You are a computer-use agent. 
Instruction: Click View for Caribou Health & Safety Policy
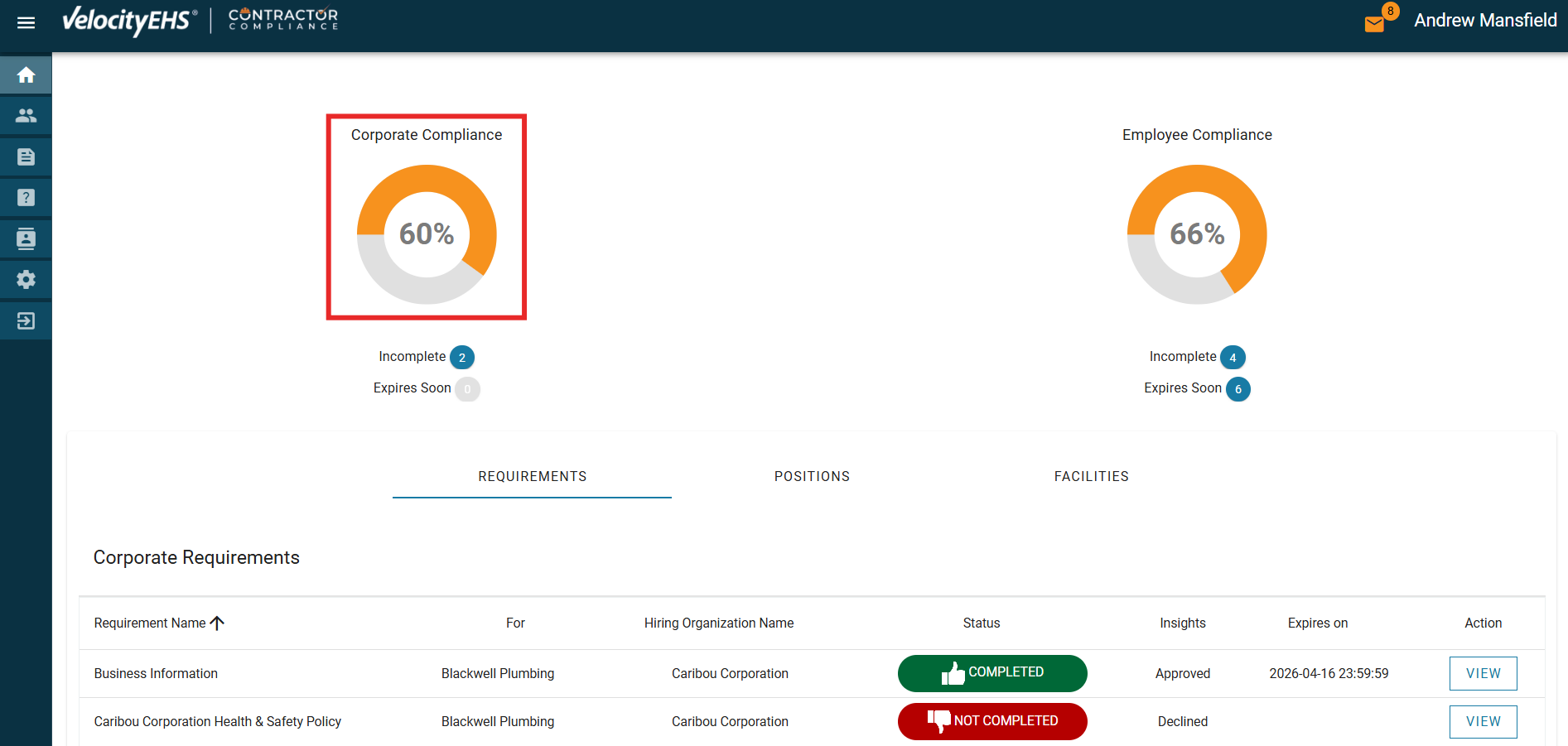1483,722
